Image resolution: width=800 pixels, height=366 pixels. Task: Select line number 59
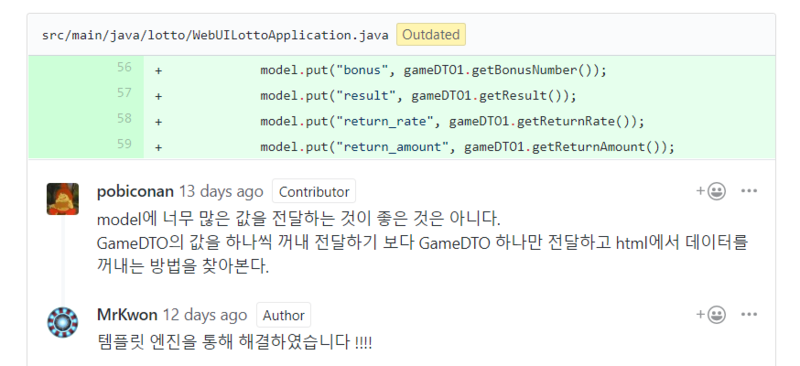124,144
